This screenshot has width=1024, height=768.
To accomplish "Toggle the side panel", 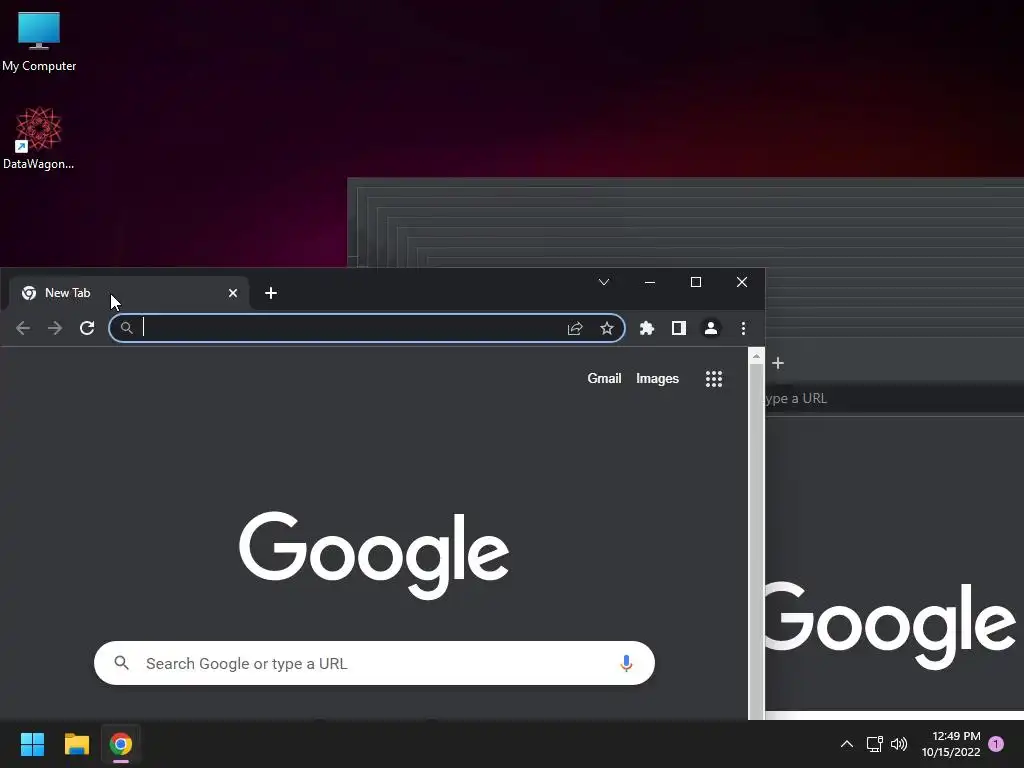I will 679,328.
